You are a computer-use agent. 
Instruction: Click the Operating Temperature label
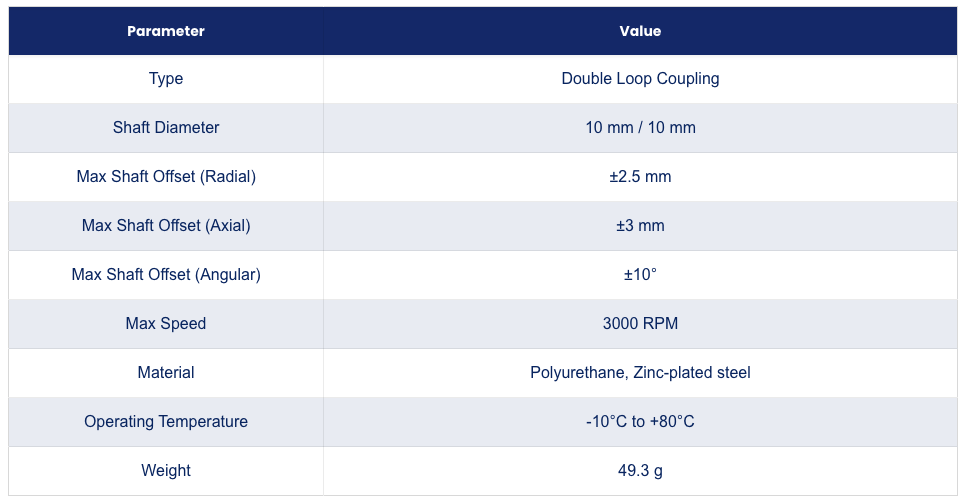(166, 422)
